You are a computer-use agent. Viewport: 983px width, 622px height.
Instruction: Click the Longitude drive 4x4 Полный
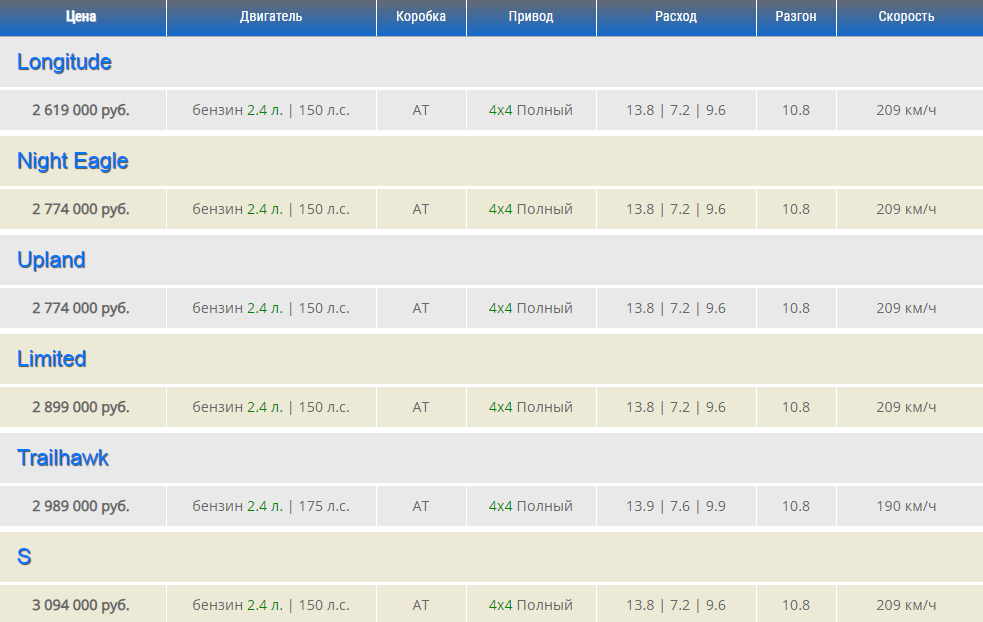click(531, 110)
